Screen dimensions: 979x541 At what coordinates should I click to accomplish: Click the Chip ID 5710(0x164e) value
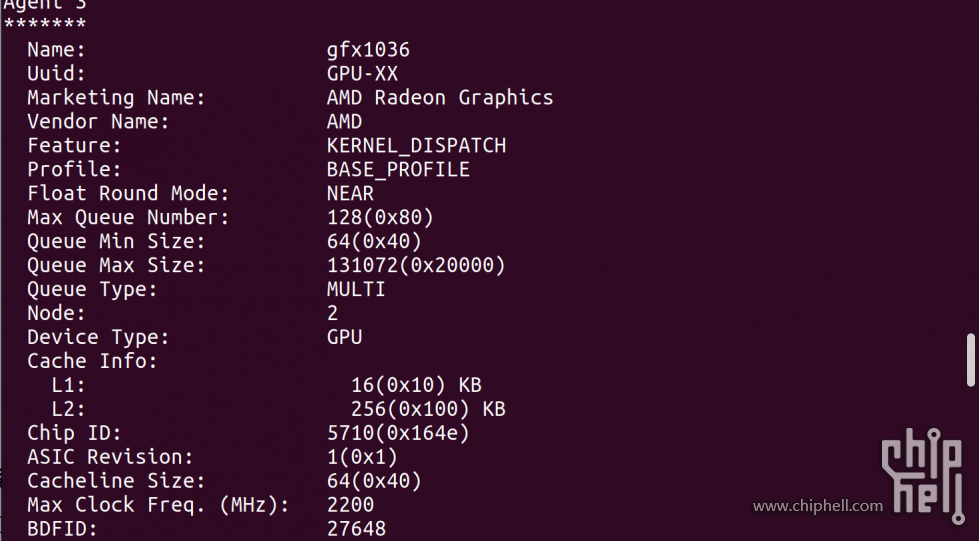(398, 433)
